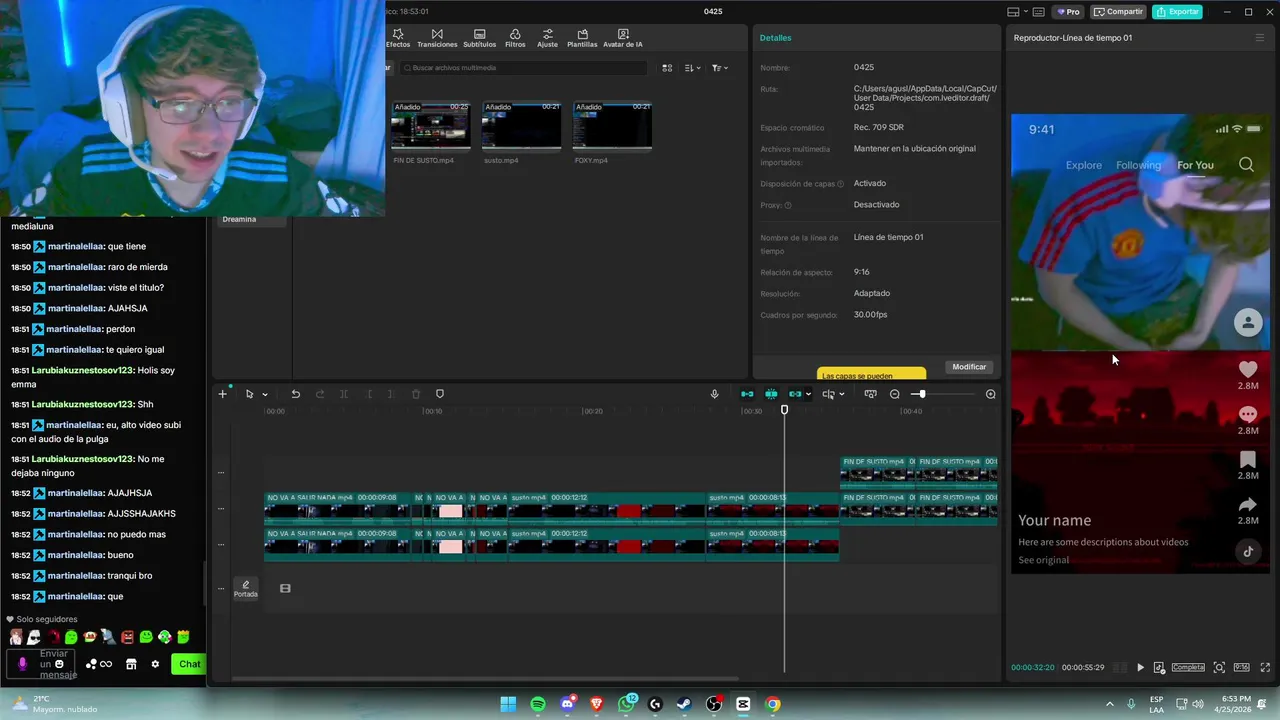Open the TikTok safe-zone overlay icon
The width and height of the screenshot is (1280, 720).
[1159, 667]
